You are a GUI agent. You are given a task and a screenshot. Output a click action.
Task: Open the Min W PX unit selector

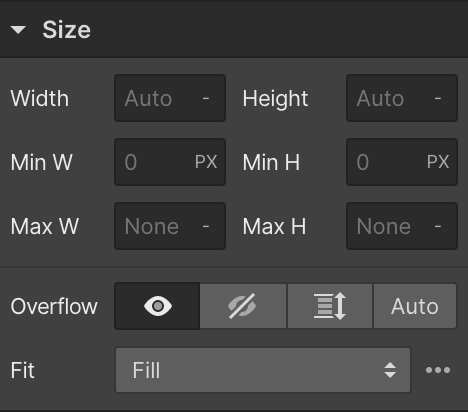[x=206, y=162]
